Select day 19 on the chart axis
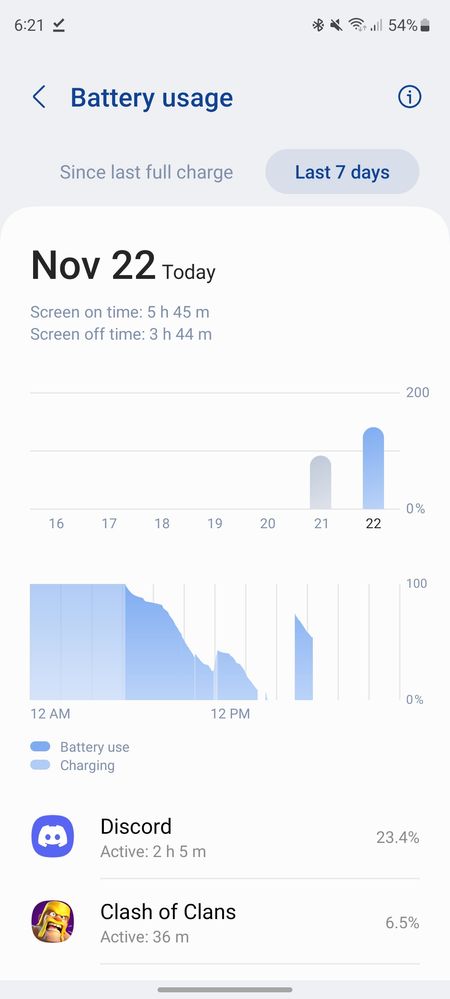This screenshot has height=999, width=450. (x=215, y=523)
